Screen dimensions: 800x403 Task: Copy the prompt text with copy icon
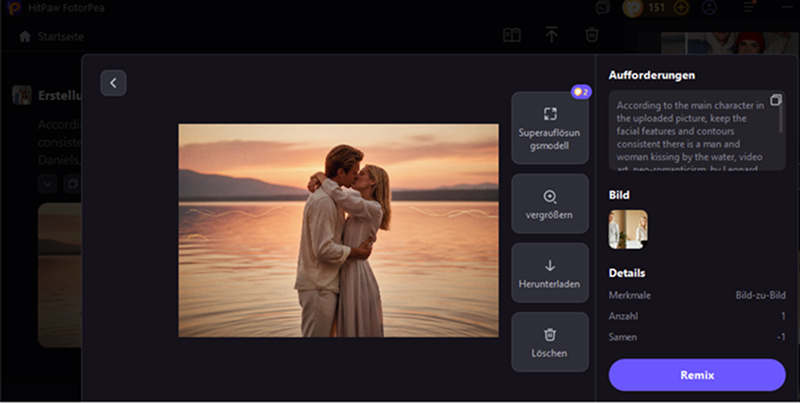point(775,101)
